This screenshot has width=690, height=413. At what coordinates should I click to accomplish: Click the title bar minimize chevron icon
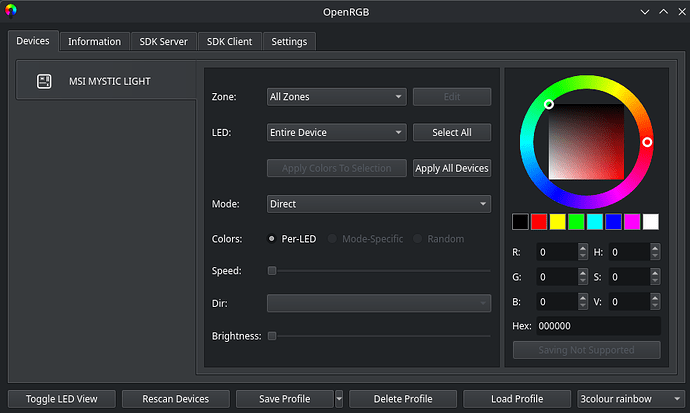(645, 12)
